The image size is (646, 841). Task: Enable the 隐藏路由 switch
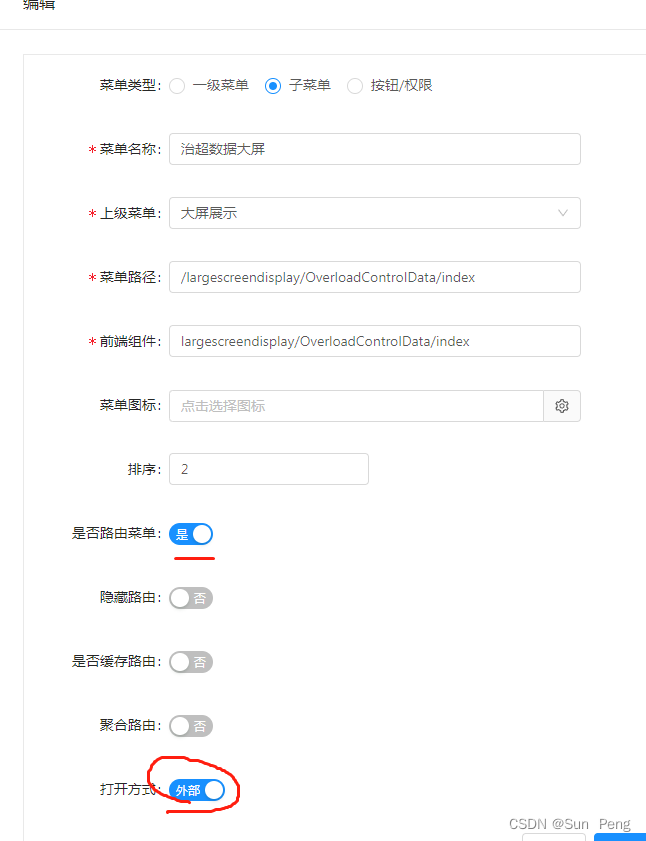191,598
